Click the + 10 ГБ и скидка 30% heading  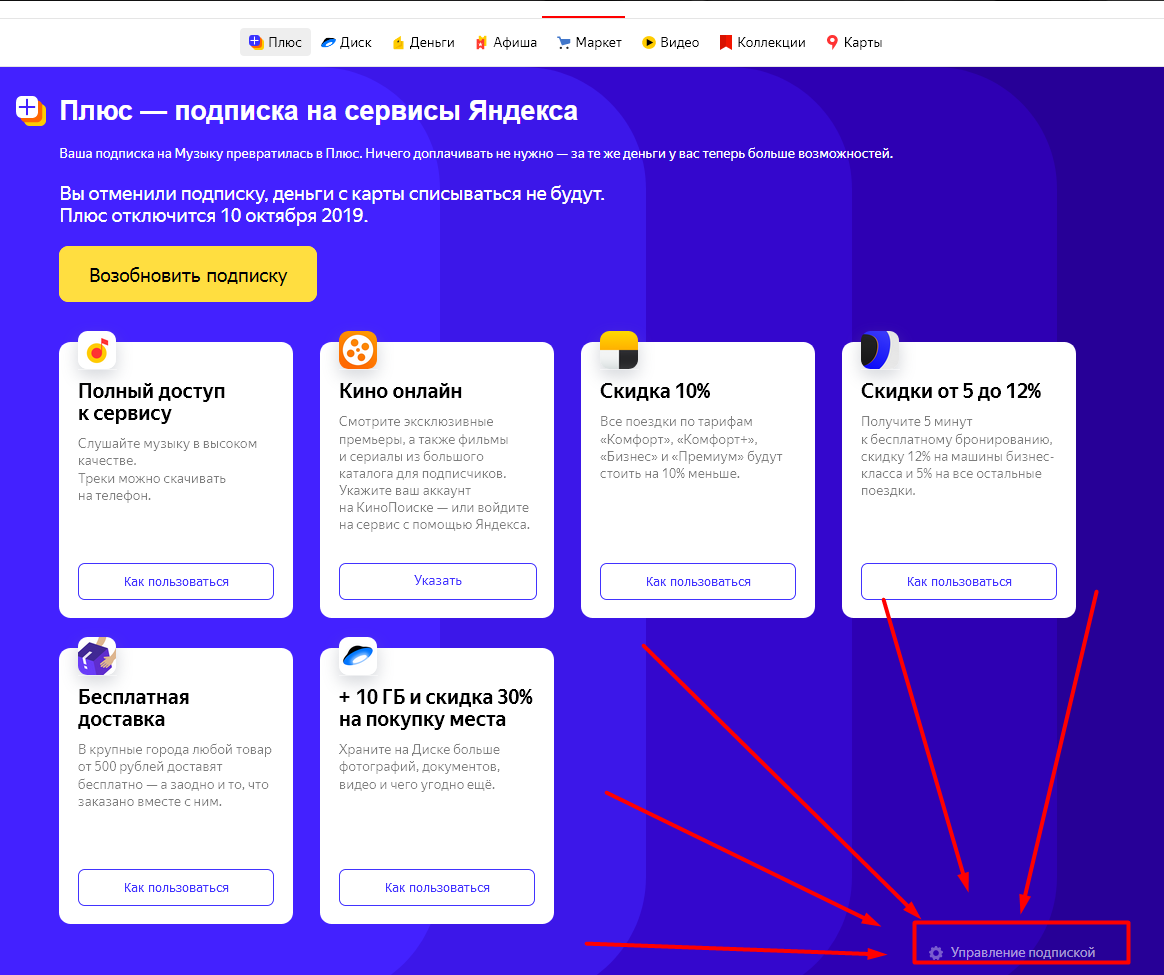point(436,708)
